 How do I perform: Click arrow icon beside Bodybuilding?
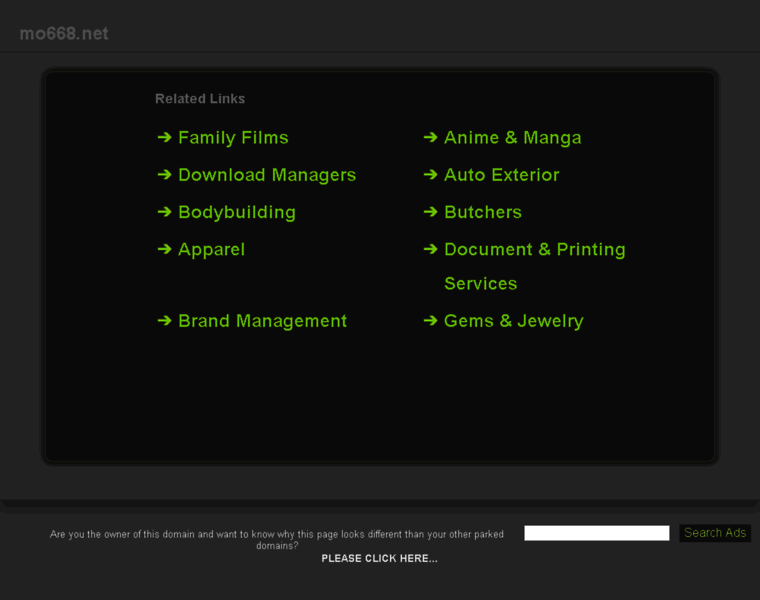pos(165,212)
